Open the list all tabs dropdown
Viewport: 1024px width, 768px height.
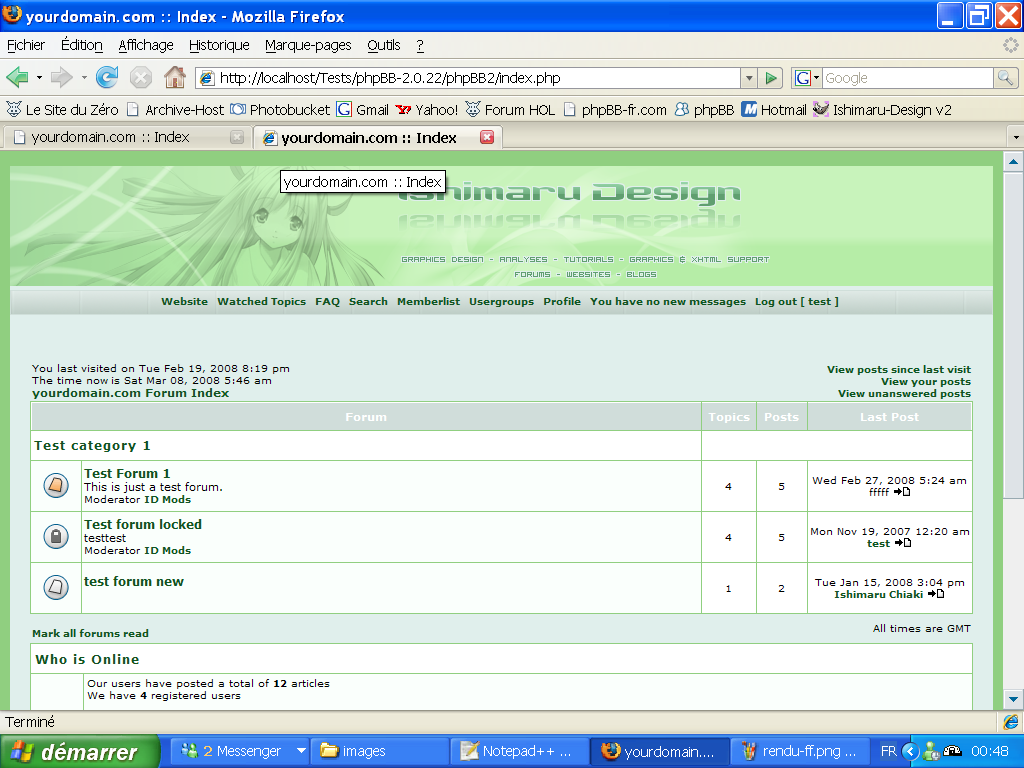[1015, 138]
